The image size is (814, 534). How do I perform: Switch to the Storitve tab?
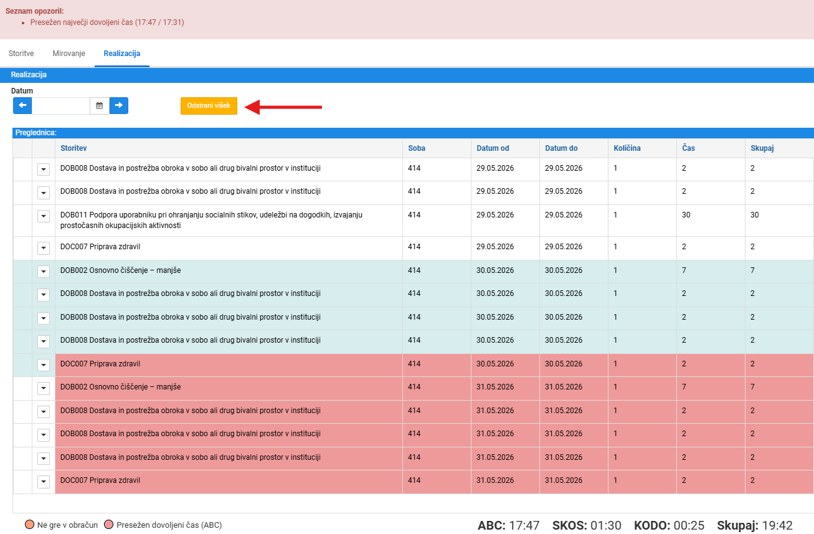pyautogui.click(x=21, y=53)
